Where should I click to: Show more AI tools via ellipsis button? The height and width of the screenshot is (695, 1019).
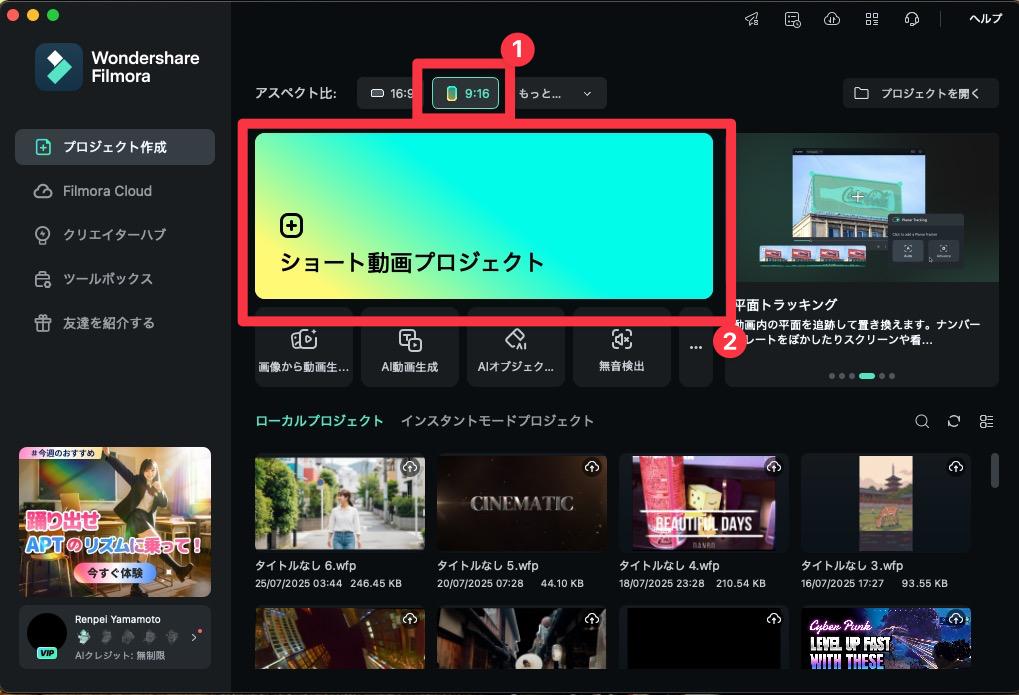pyautogui.click(x=696, y=347)
